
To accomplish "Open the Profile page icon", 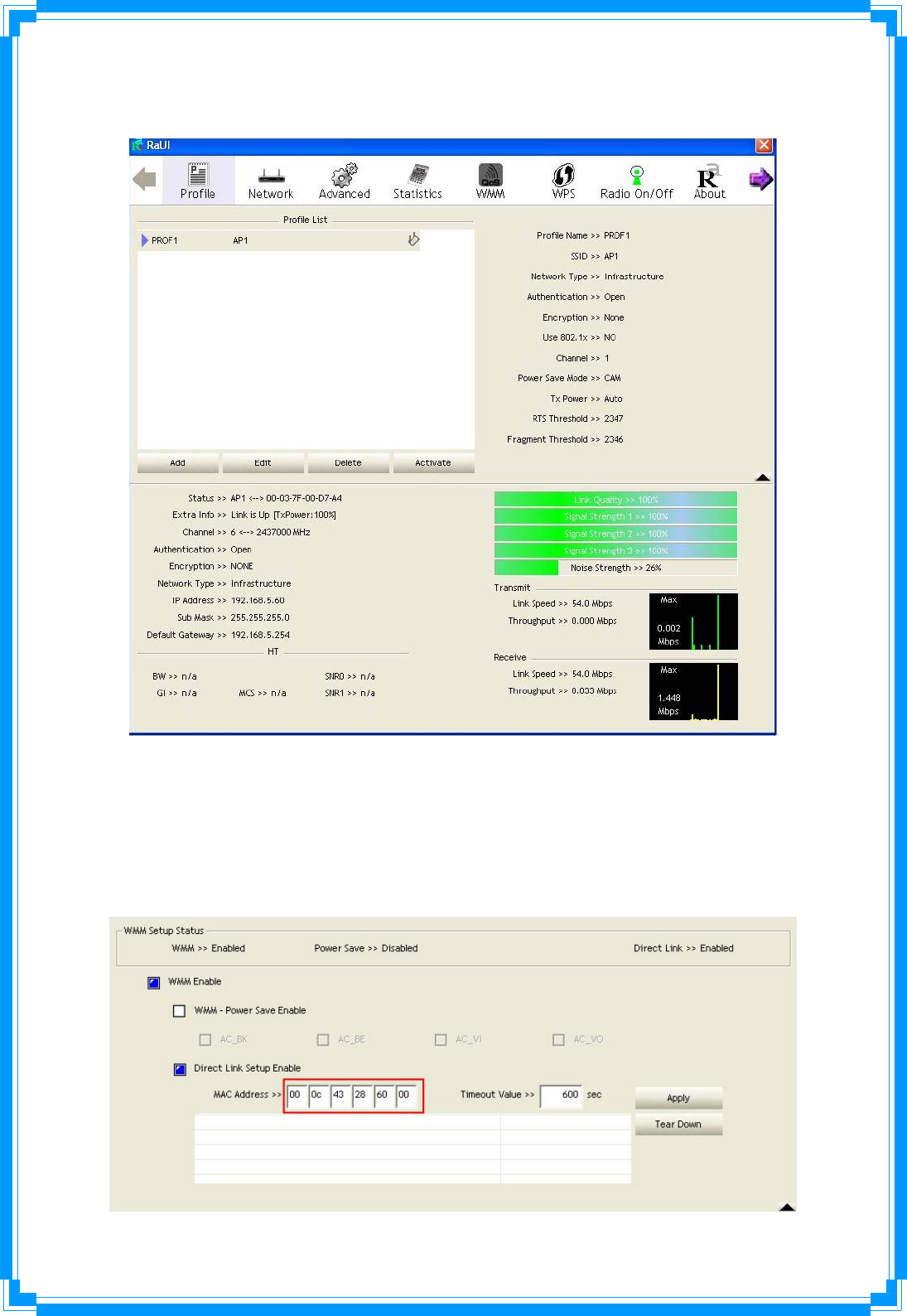I will pyautogui.click(x=198, y=181).
